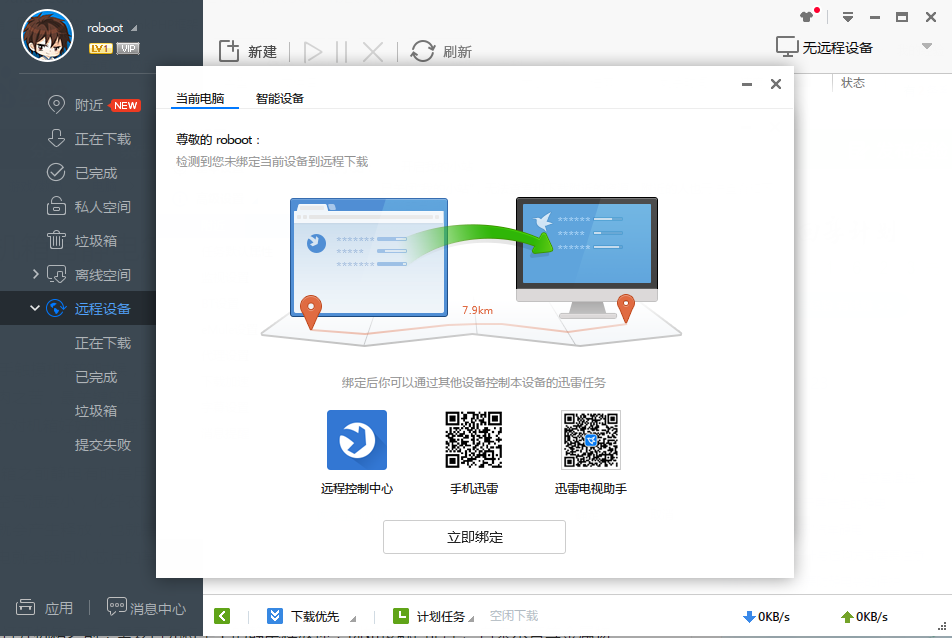Close the binding dialog
Image resolution: width=952 pixels, height=638 pixels.
pyautogui.click(x=776, y=84)
